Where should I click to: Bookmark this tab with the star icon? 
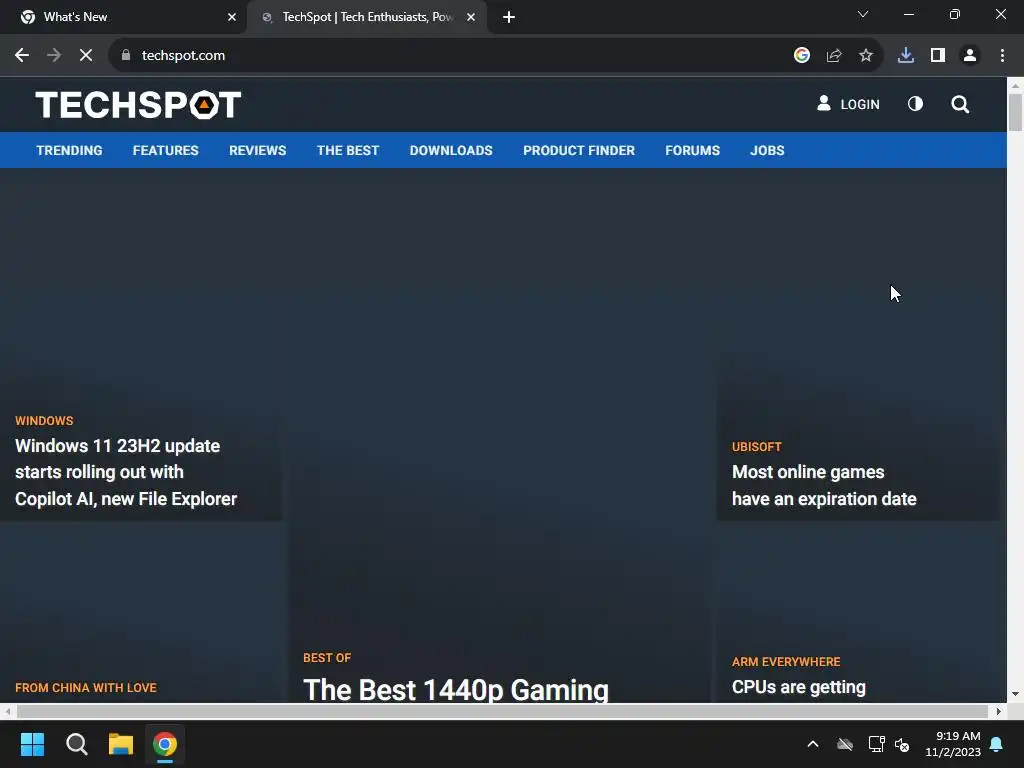click(865, 56)
